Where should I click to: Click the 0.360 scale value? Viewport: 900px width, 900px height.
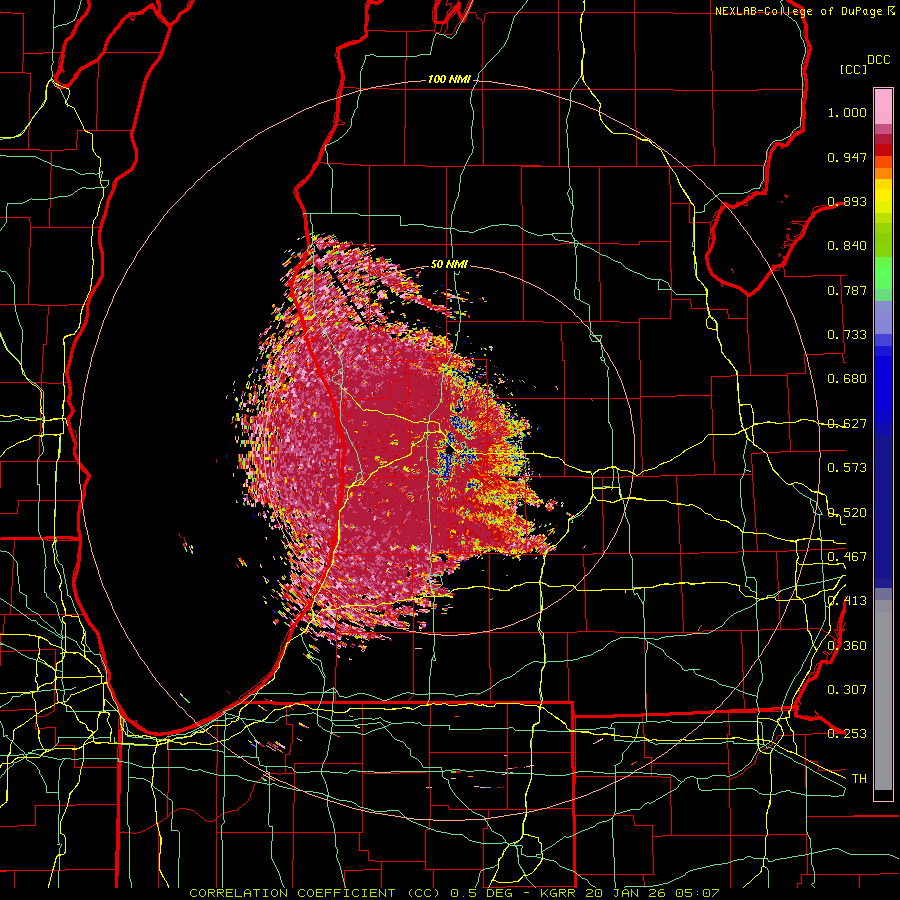(847, 646)
